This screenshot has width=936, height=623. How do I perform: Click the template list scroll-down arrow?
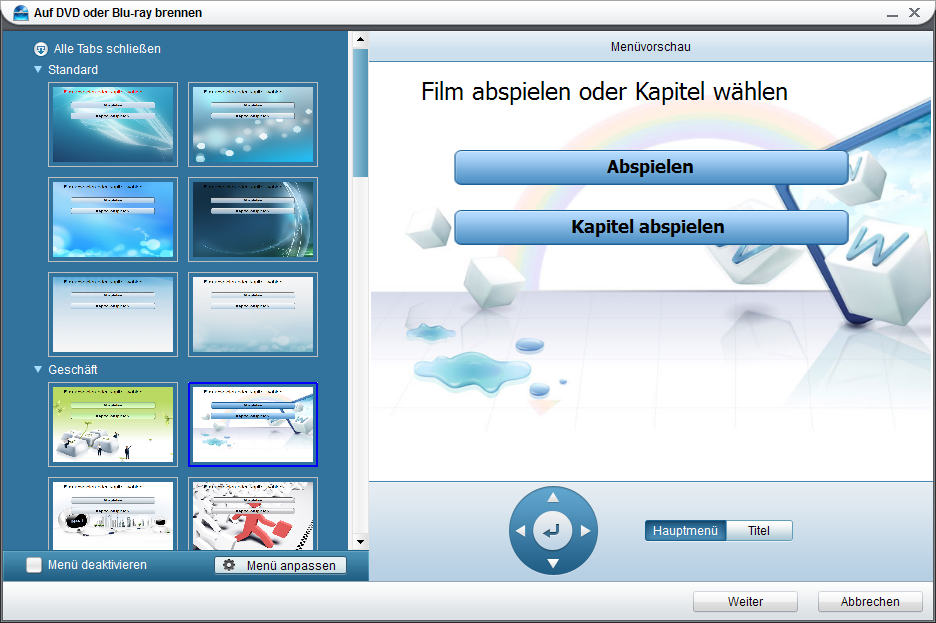360,542
